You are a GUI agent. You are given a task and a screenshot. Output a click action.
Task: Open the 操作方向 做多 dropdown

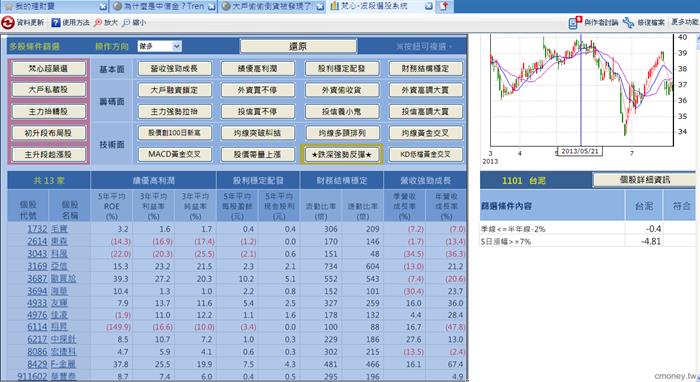pyautogui.click(x=159, y=46)
